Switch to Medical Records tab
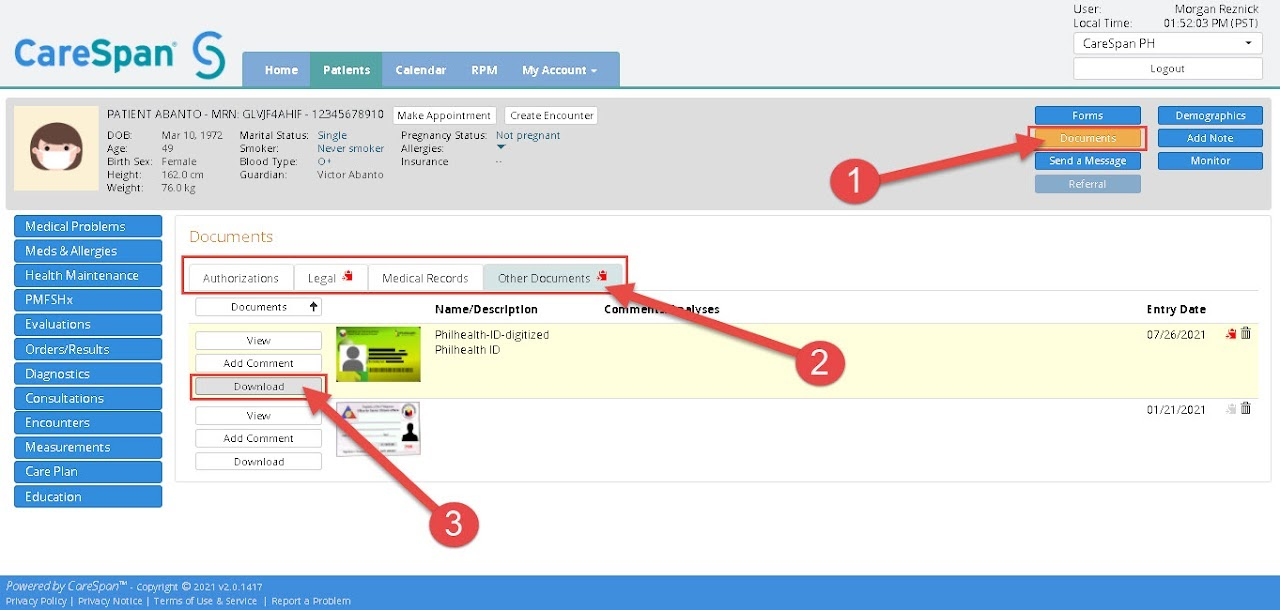The height and width of the screenshot is (610, 1280). tap(425, 278)
